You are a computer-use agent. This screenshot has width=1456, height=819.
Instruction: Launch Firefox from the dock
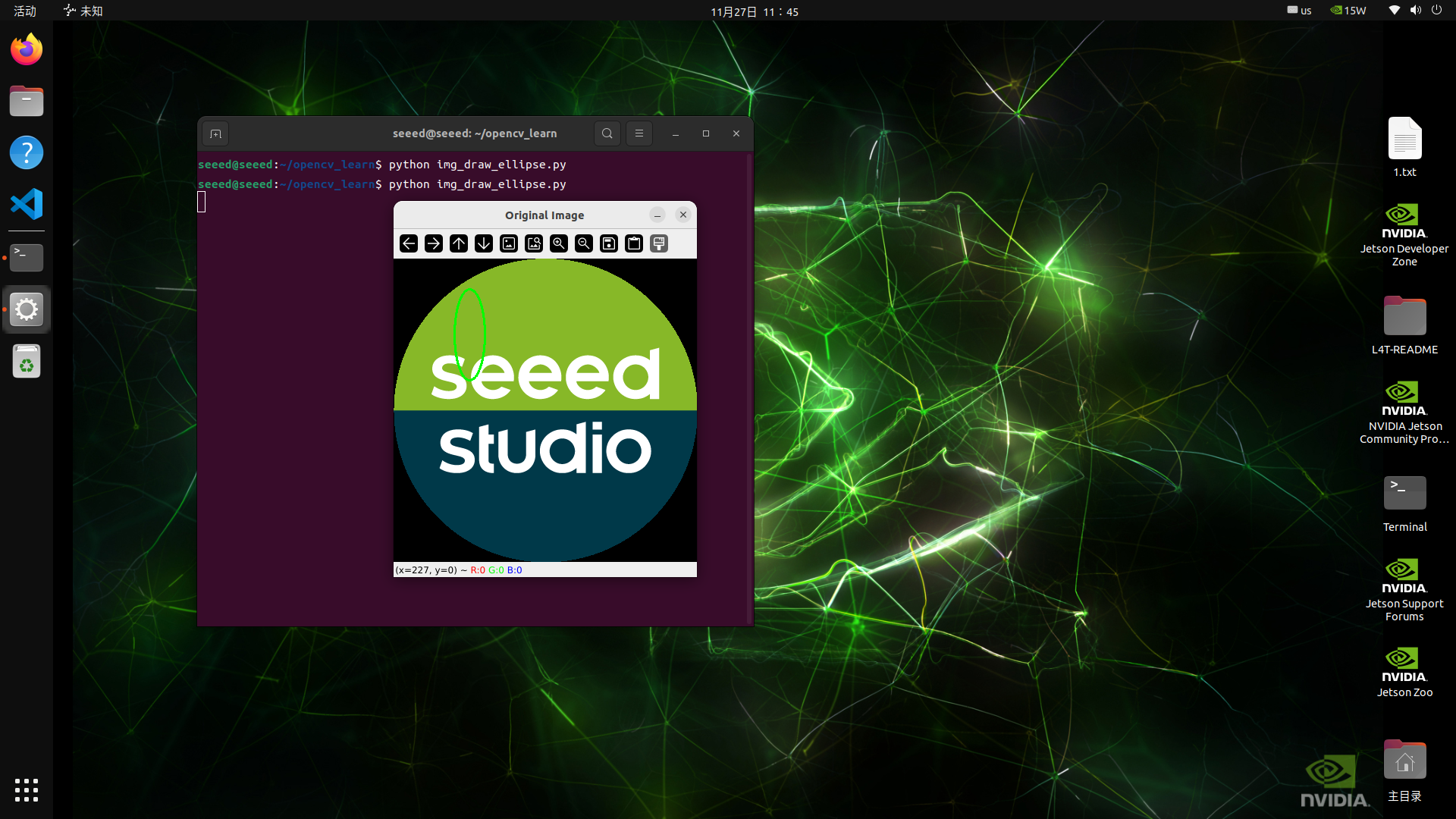(x=27, y=50)
